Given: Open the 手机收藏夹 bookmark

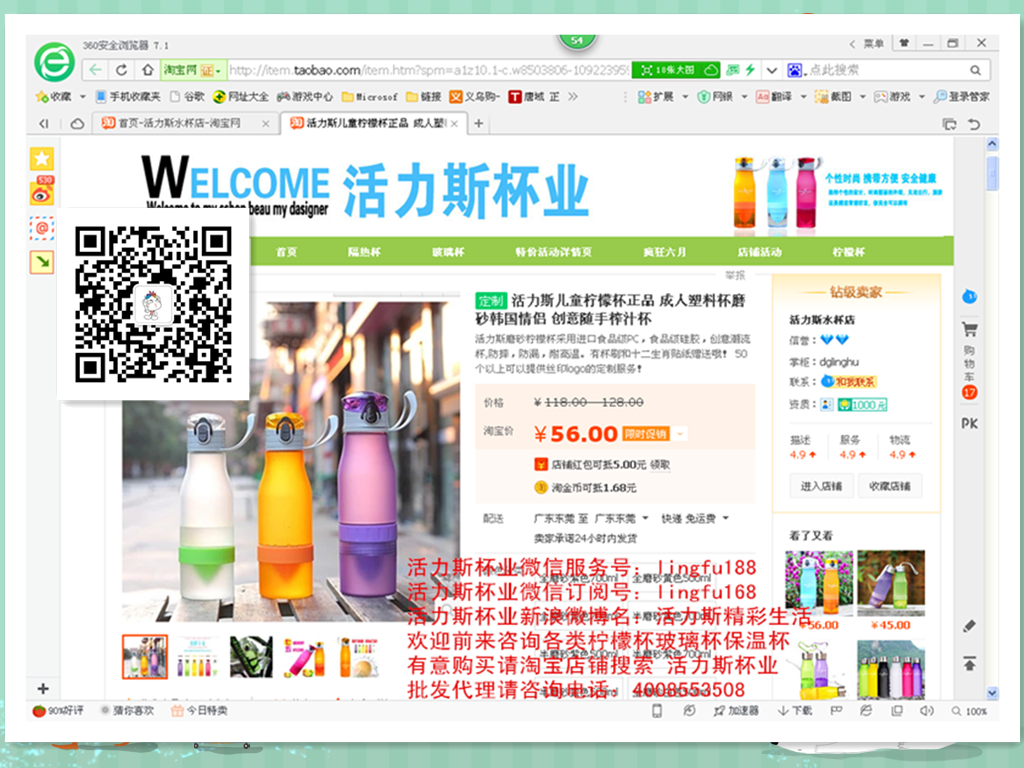Looking at the screenshot, I should click(x=128, y=97).
